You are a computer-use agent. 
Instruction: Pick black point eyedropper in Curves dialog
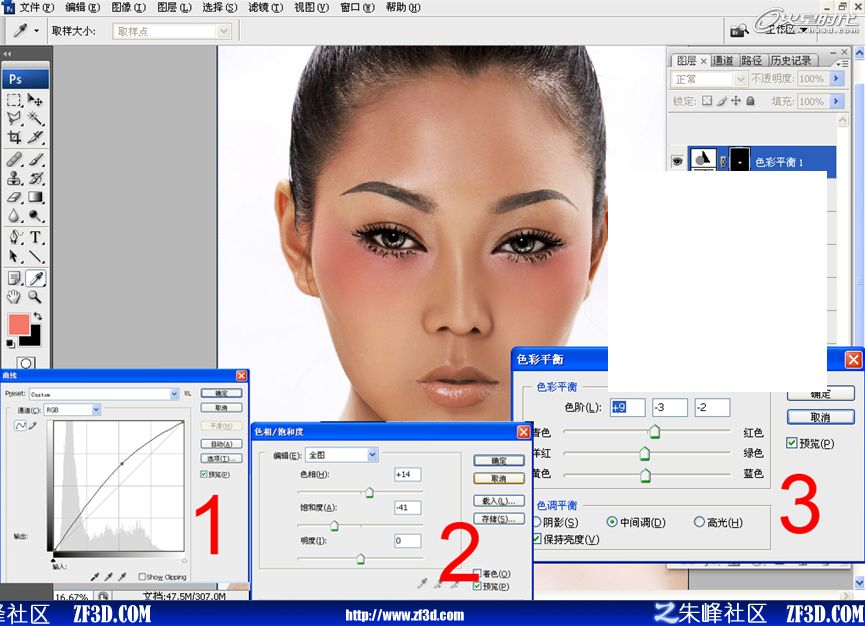click(x=95, y=577)
